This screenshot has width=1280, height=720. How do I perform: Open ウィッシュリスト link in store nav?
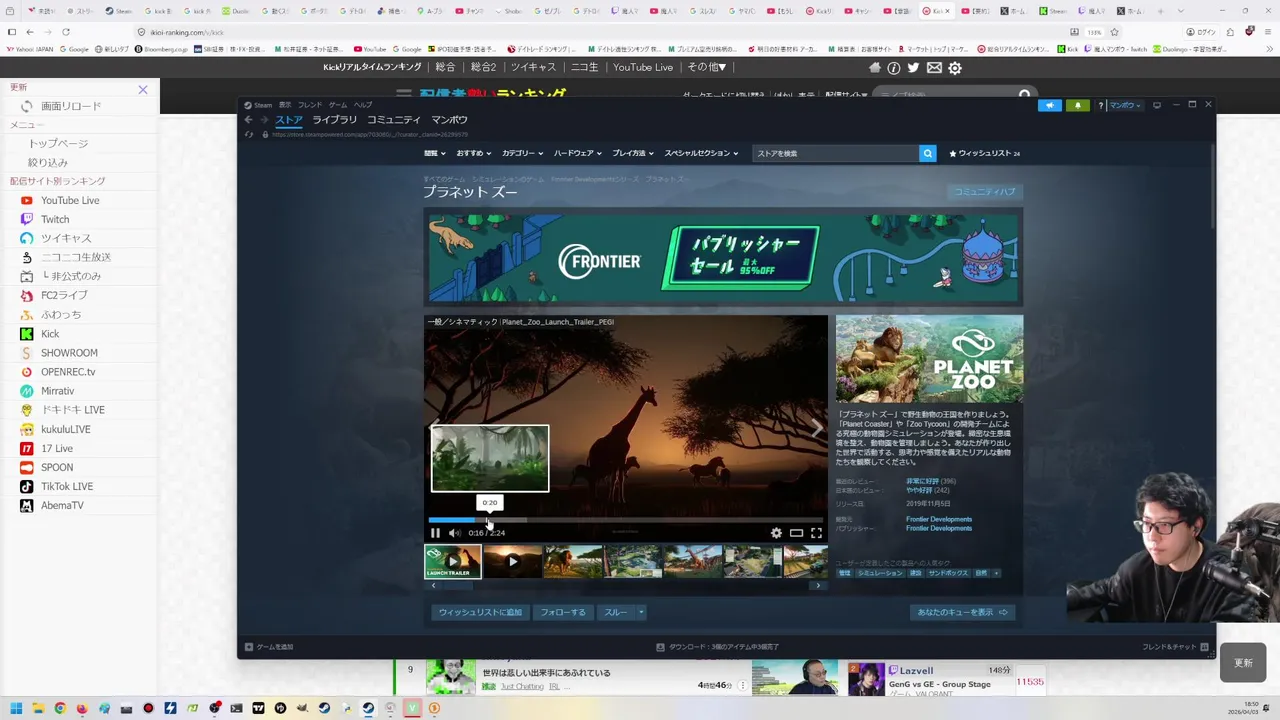(x=985, y=153)
